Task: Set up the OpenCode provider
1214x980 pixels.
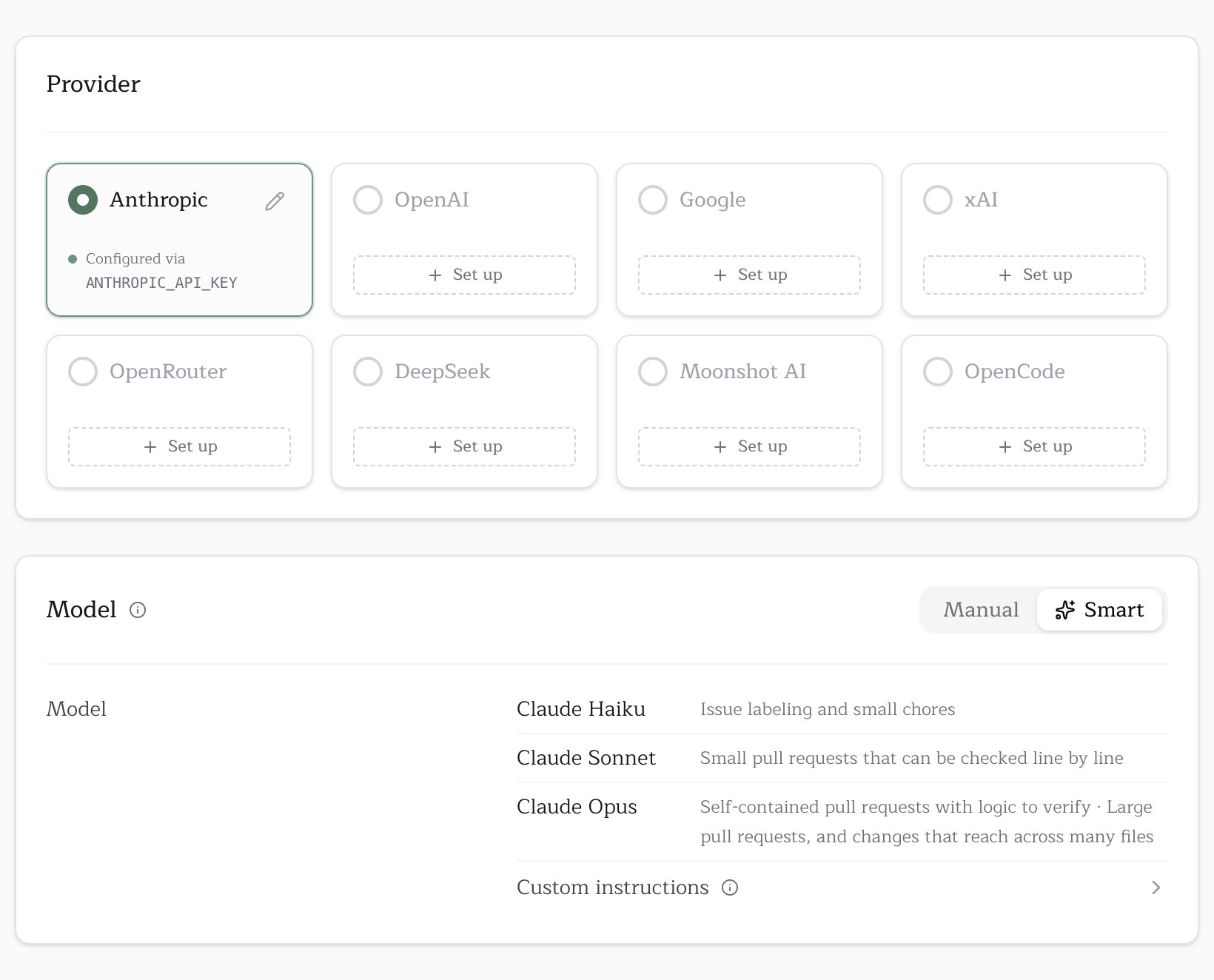Action: pos(1035,446)
